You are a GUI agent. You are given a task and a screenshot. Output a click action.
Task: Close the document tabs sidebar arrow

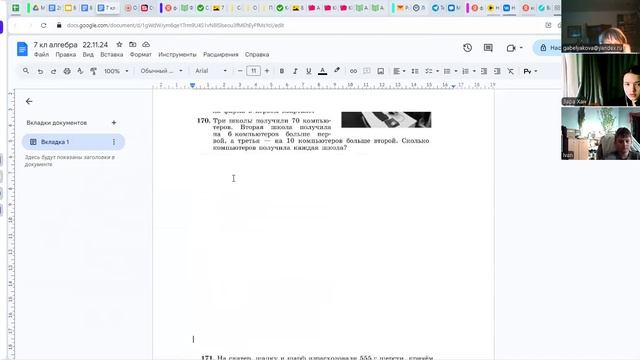29,101
